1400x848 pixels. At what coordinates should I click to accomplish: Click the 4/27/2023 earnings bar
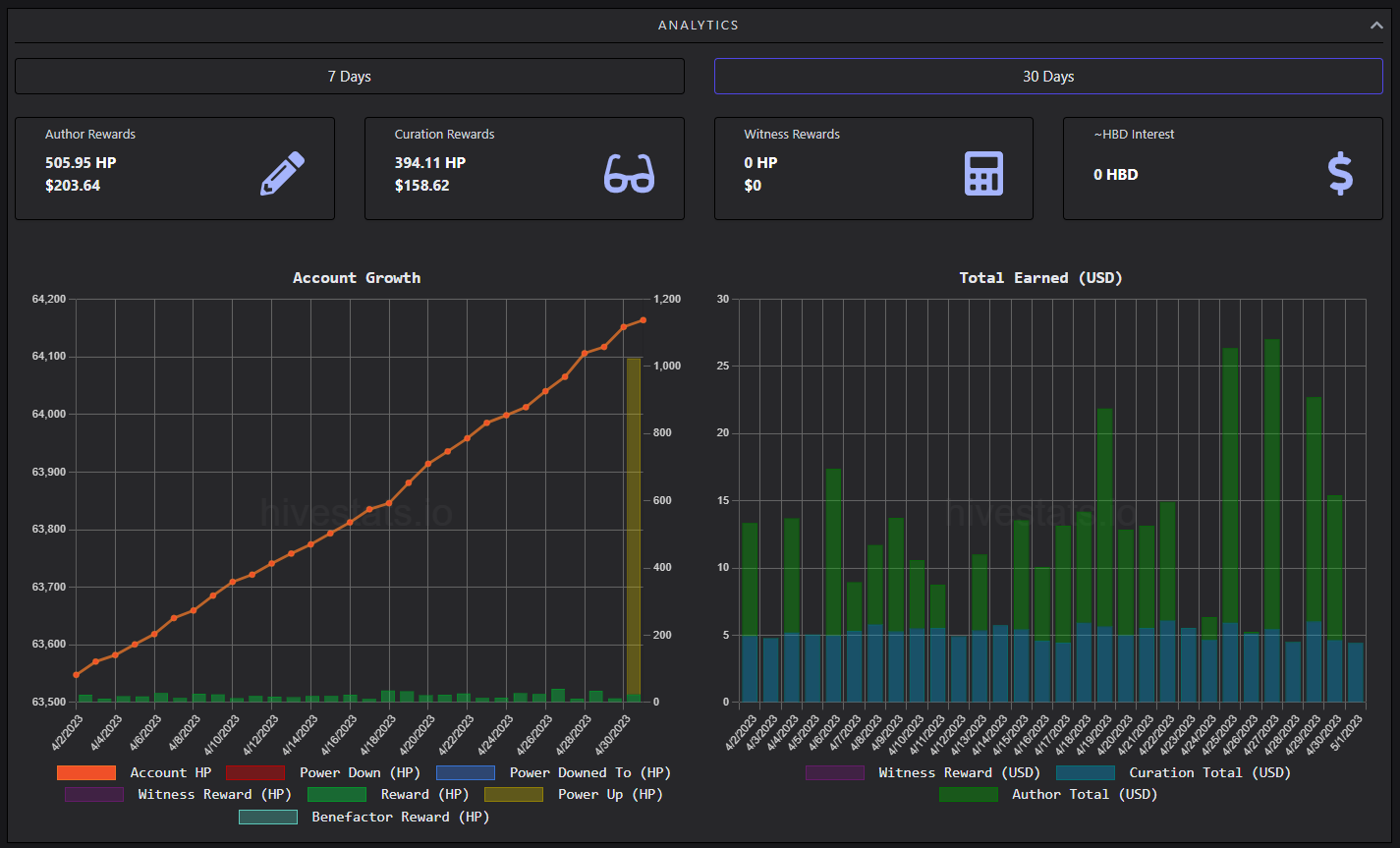pos(1272,521)
